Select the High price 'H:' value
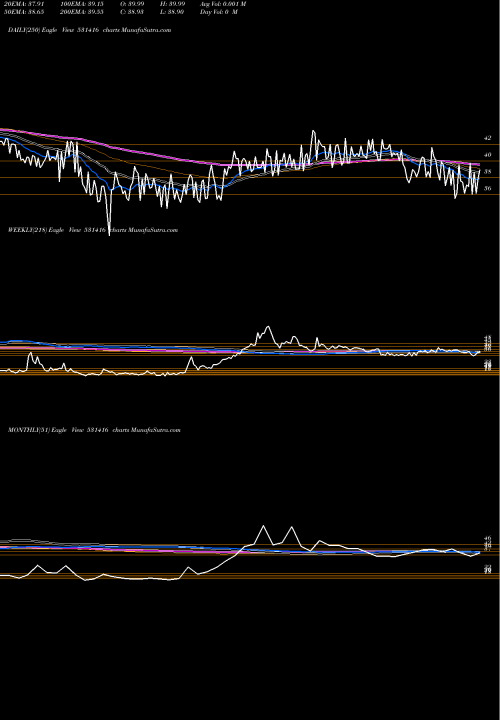Screen dimensions: 500x720 point(174,4)
